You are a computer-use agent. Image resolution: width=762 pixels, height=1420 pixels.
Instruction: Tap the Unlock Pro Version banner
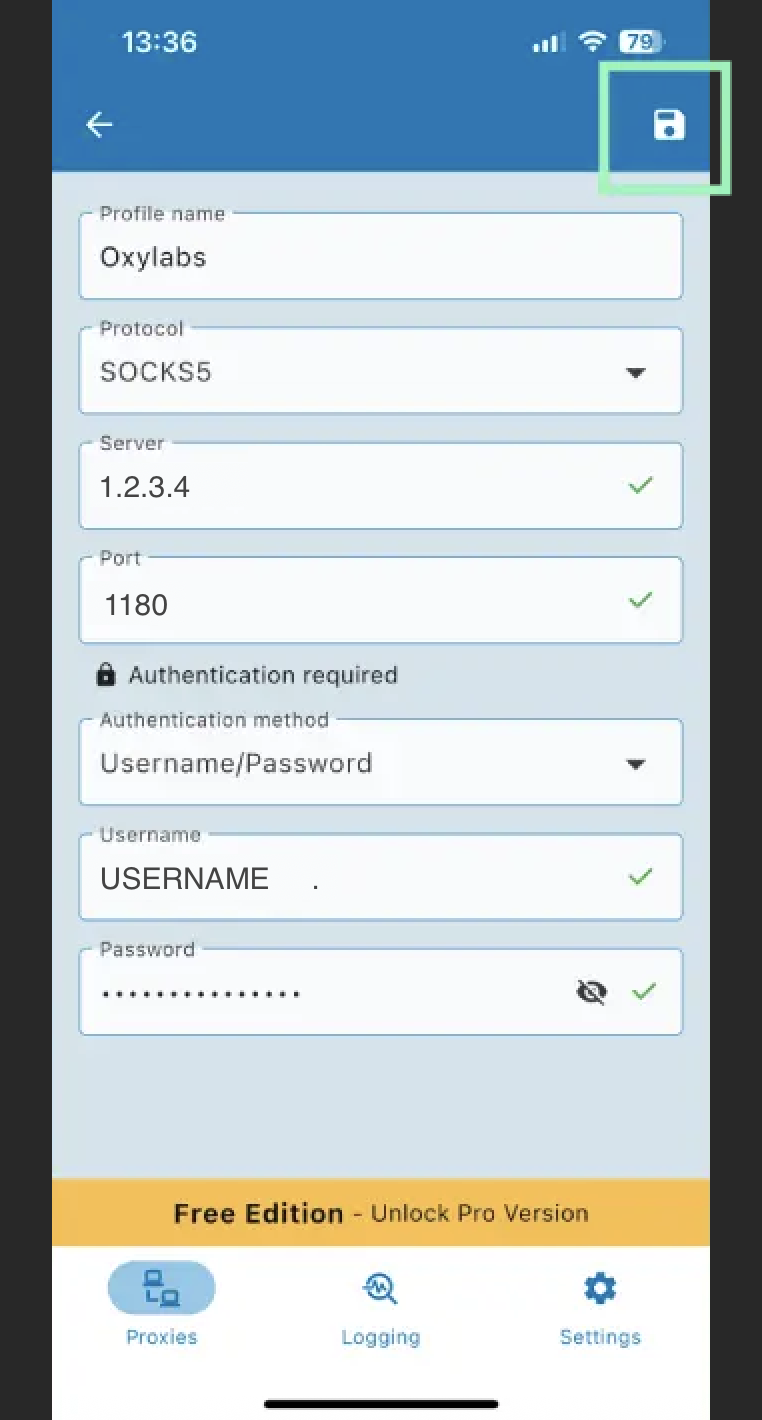point(381,1213)
